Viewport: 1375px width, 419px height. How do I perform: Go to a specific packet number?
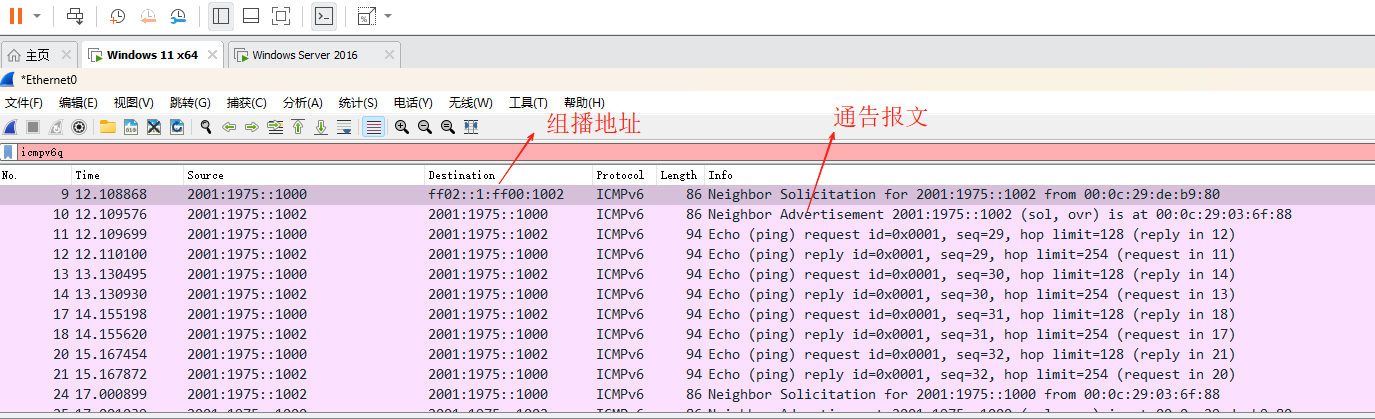(x=275, y=127)
